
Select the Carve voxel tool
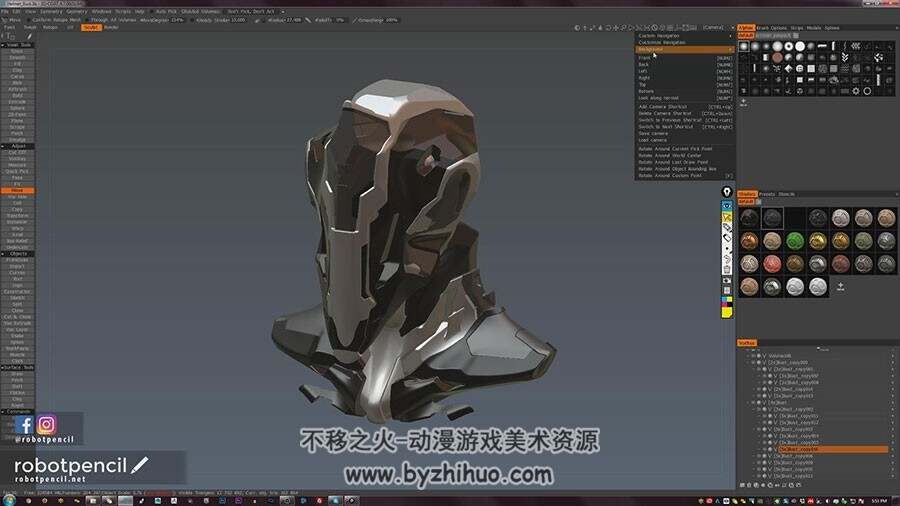pyautogui.click(x=18, y=77)
